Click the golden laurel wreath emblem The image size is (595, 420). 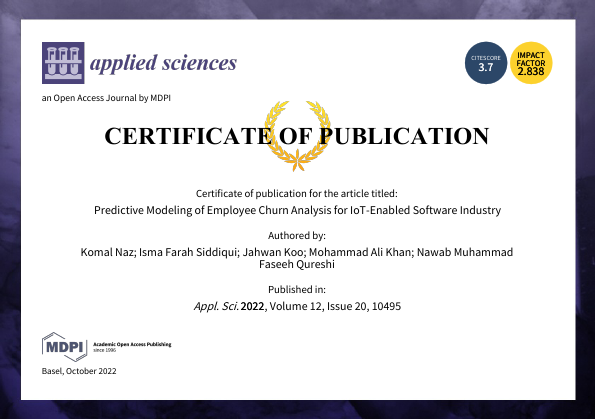(x=298, y=136)
